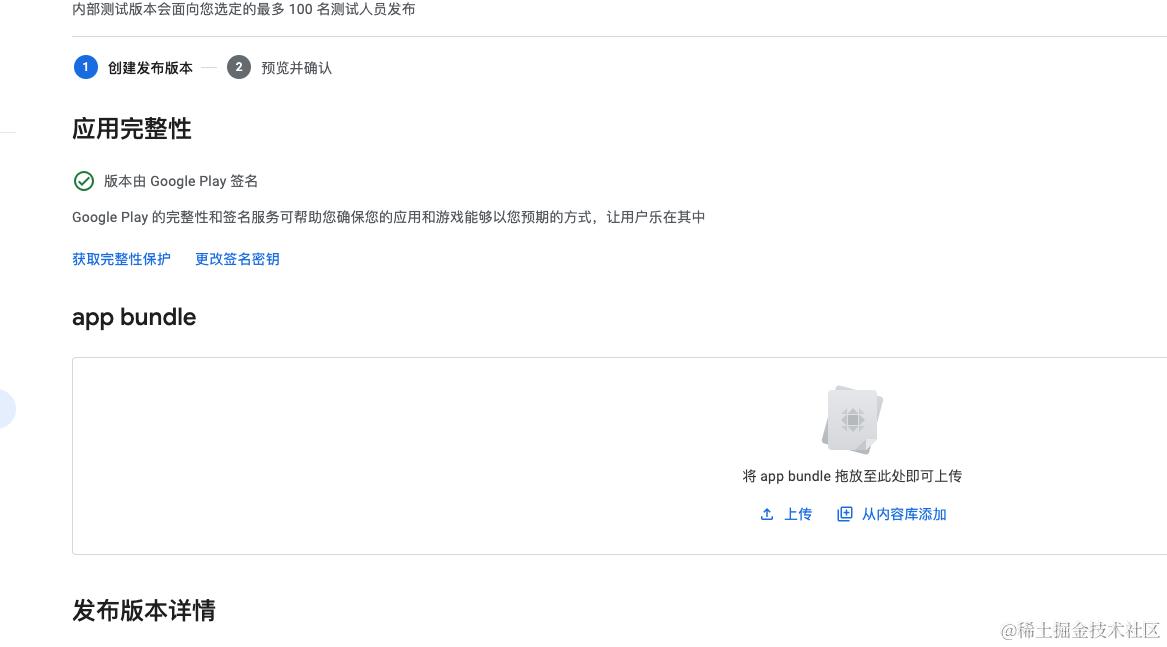1167x647 pixels.
Task: Select the 创建发布版本 step label
Action: tap(150, 68)
